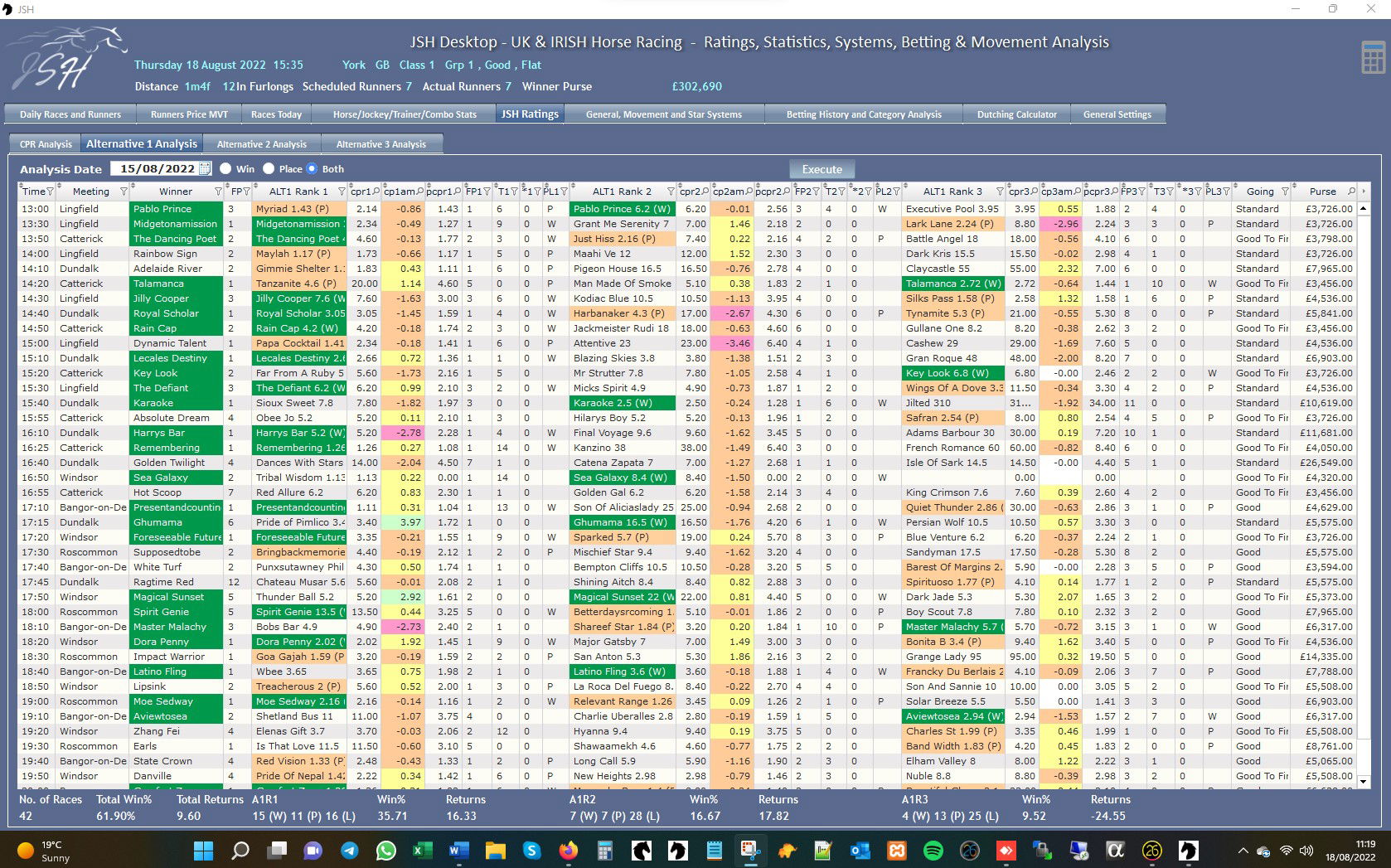Search the Purse column
This screenshot has height=868, width=1391.
tap(1351, 192)
